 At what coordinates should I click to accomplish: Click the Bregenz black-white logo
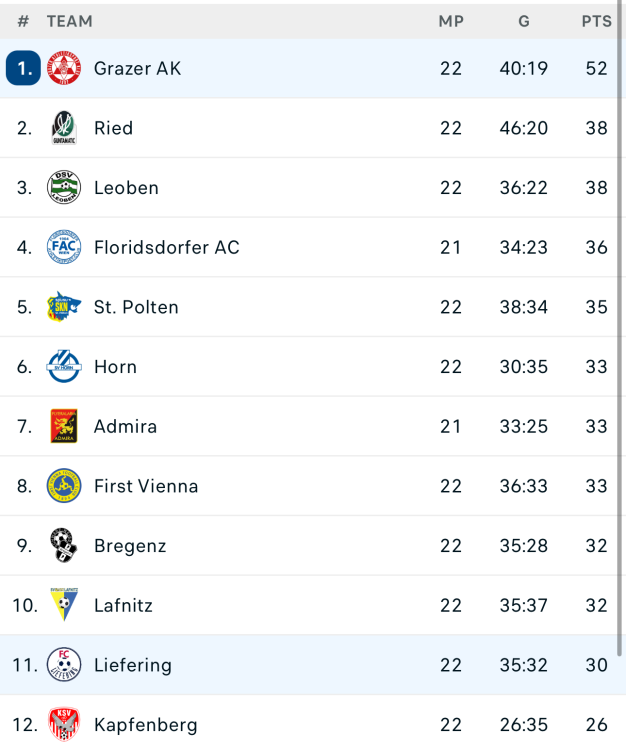coord(64,546)
